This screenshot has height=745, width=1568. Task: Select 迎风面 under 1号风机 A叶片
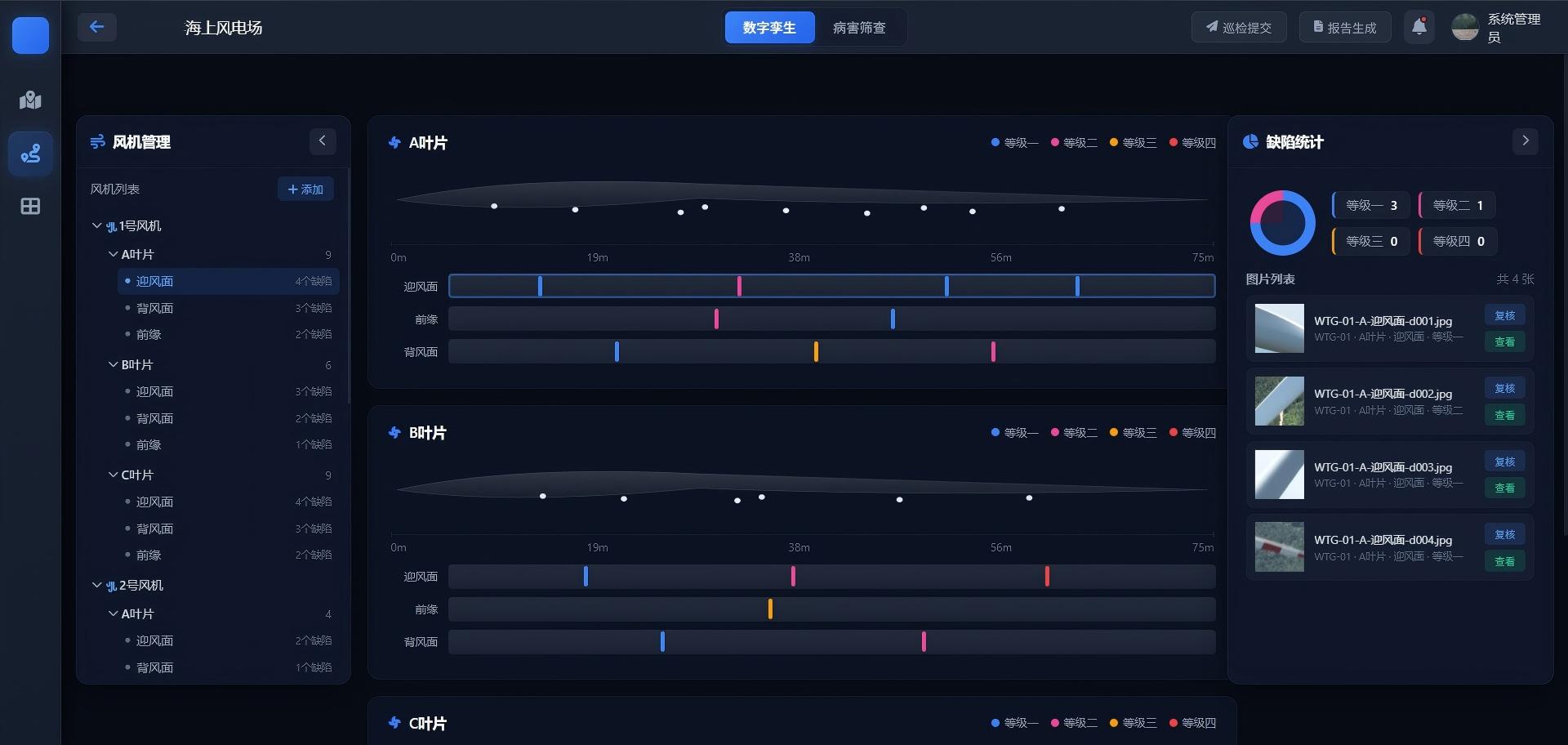229,281
